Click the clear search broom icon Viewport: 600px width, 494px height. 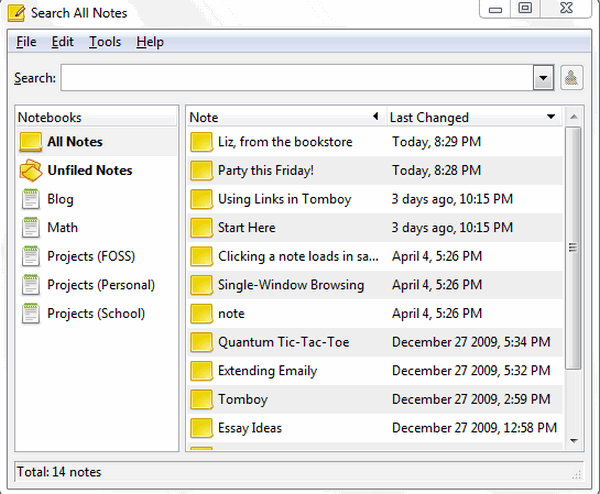point(572,78)
